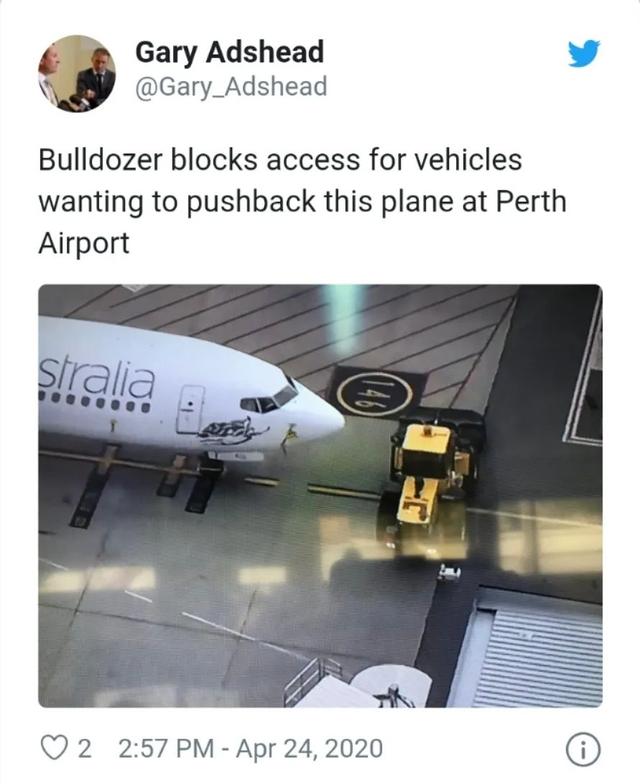
Task: Open Gary Adshead's profile picture
Action: tap(77, 74)
